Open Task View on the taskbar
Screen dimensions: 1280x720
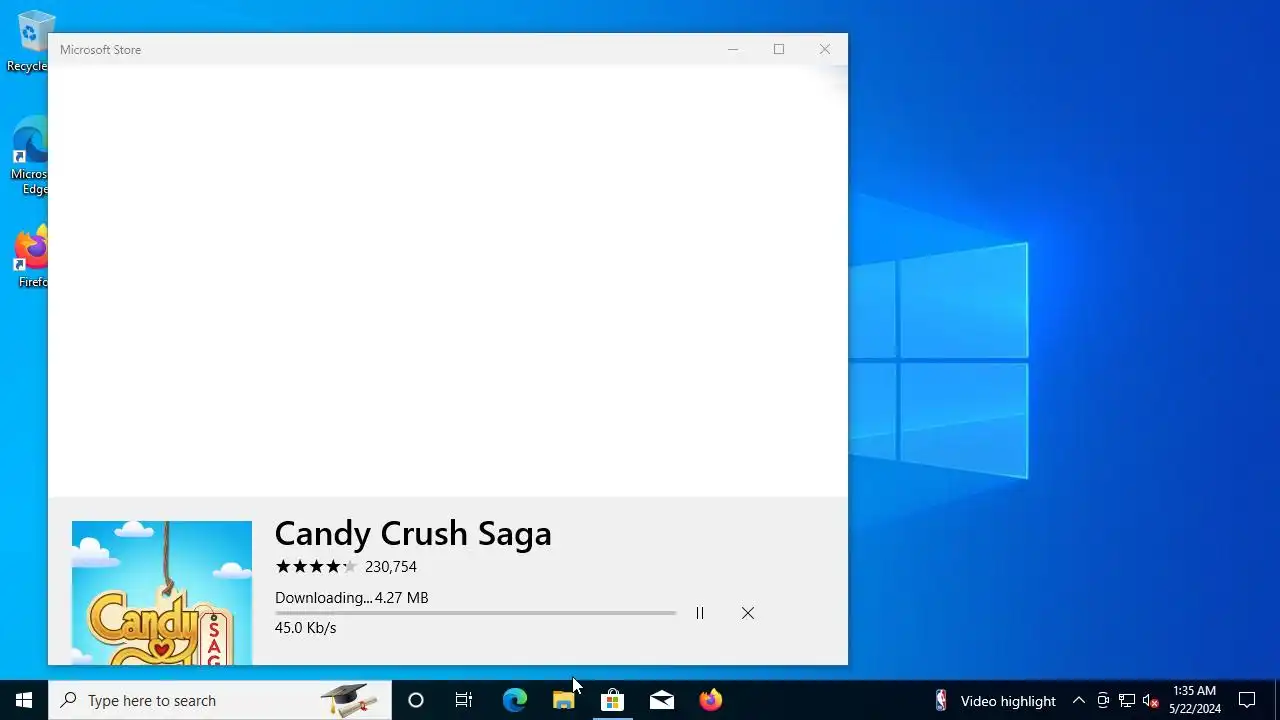pyautogui.click(x=464, y=700)
